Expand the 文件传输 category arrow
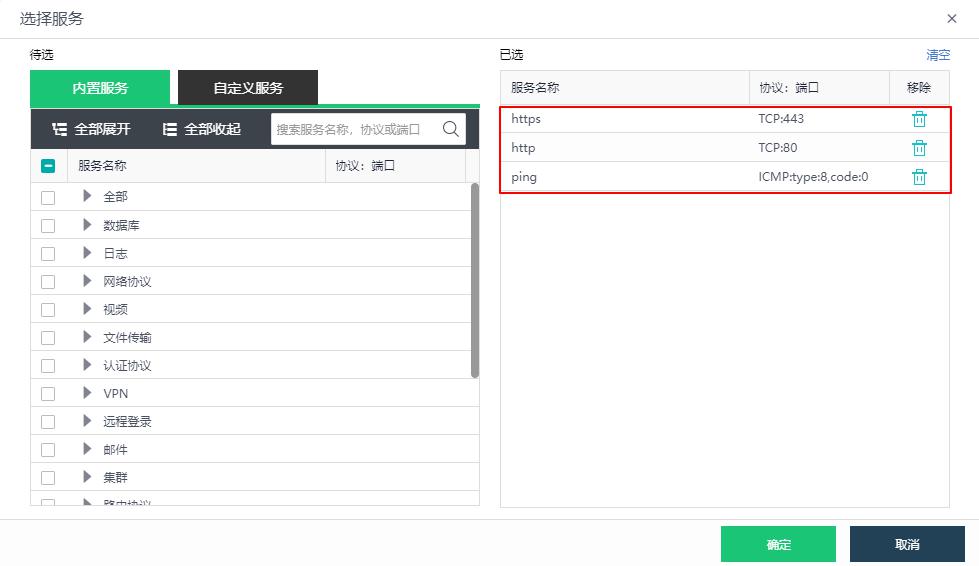 (x=87, y=337)
